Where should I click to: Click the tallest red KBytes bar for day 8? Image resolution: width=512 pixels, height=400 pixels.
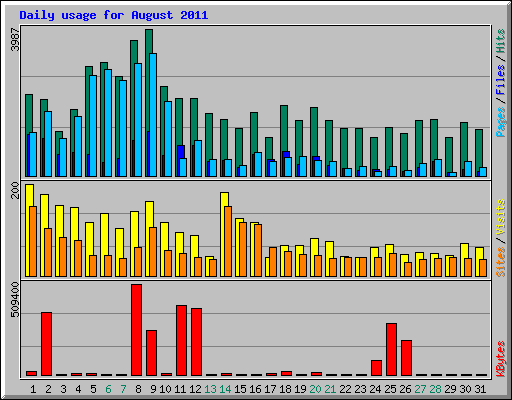click(x=136, y=330)
